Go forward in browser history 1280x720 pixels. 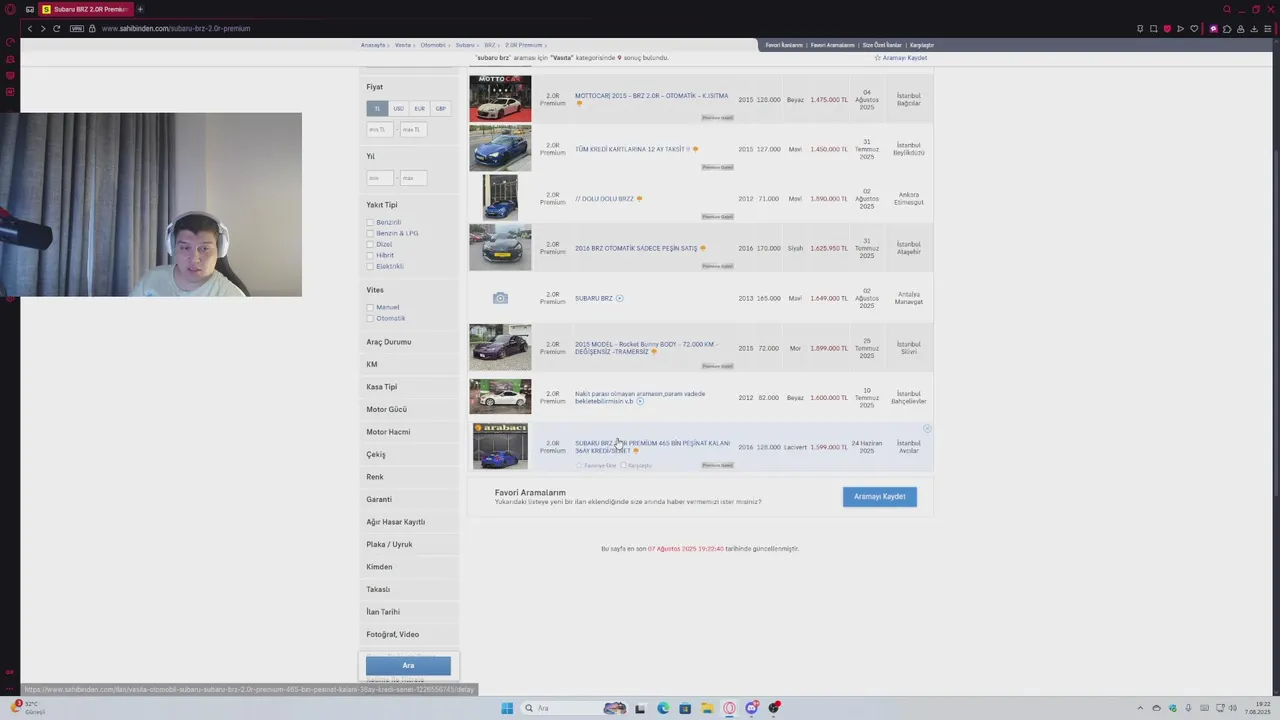pyautogui.click(x=43, y=28)
